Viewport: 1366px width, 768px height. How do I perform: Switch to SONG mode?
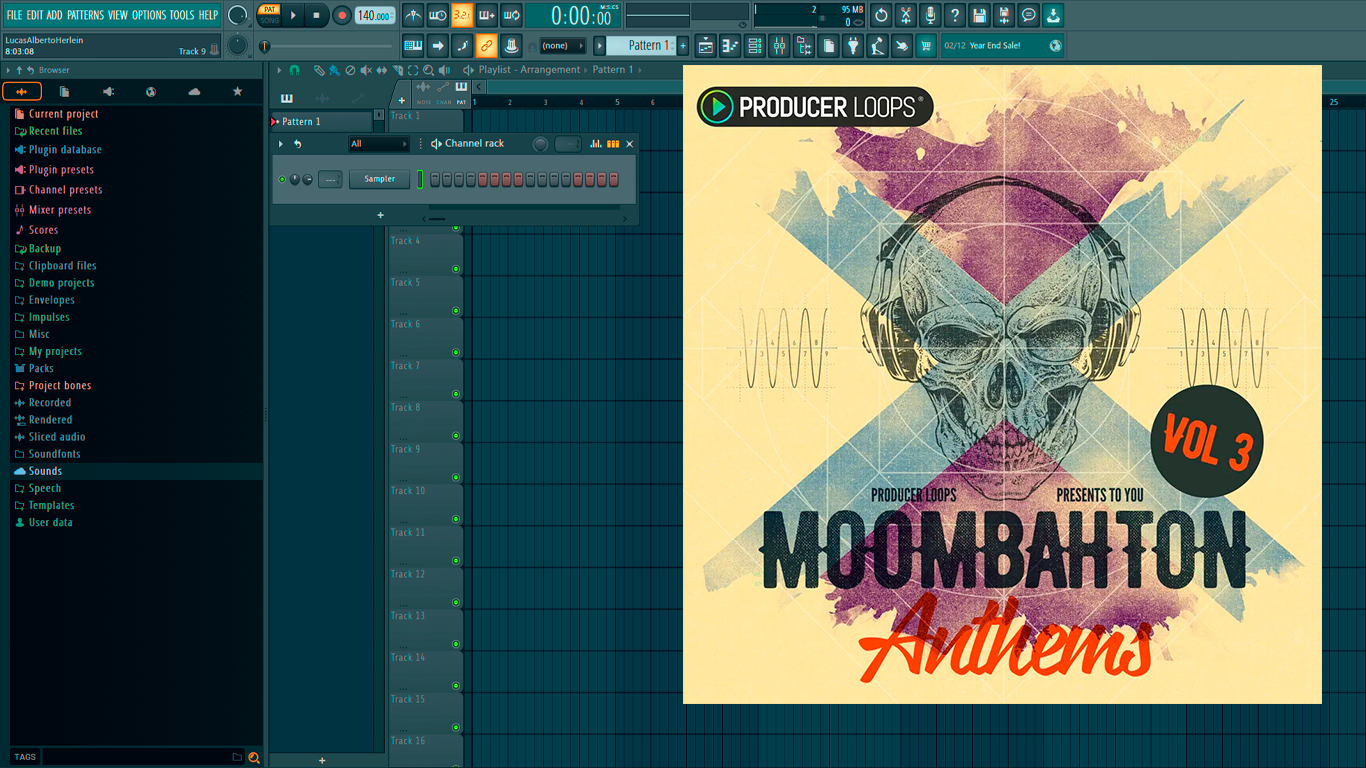coord(269,20)
